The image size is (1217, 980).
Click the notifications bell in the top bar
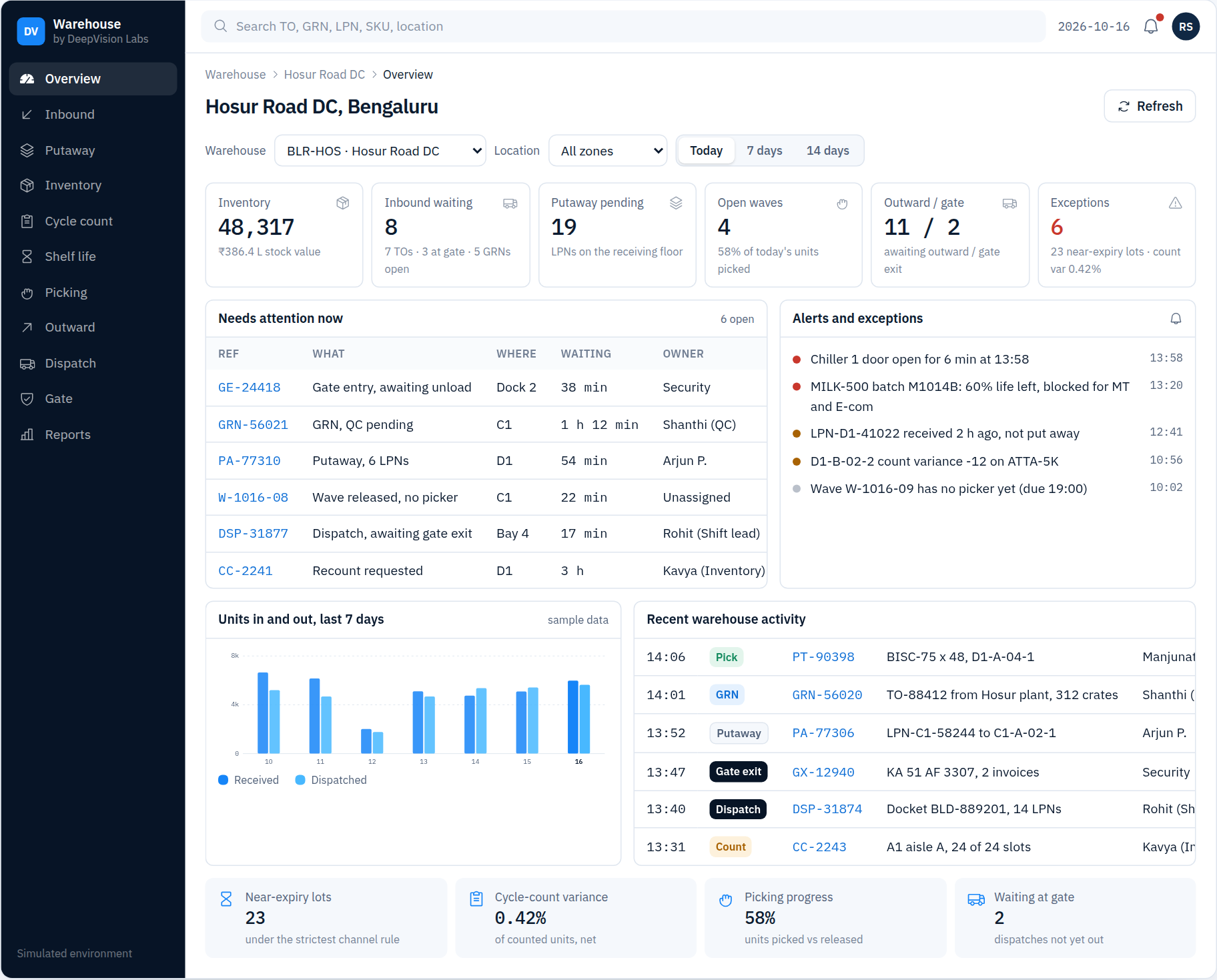click(1151, 27)
